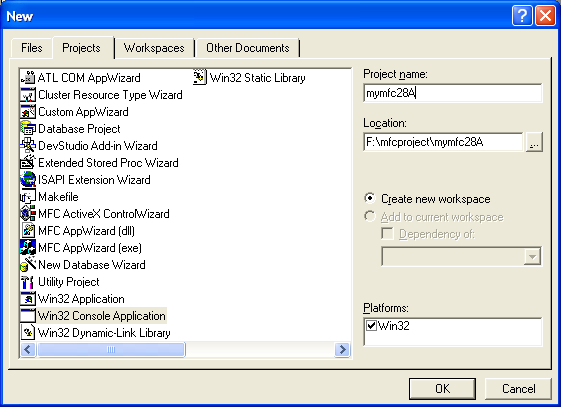Screen dimensions: 561x407
Task: Select the Win32 Static Library icon
Action: pos(200,78)
